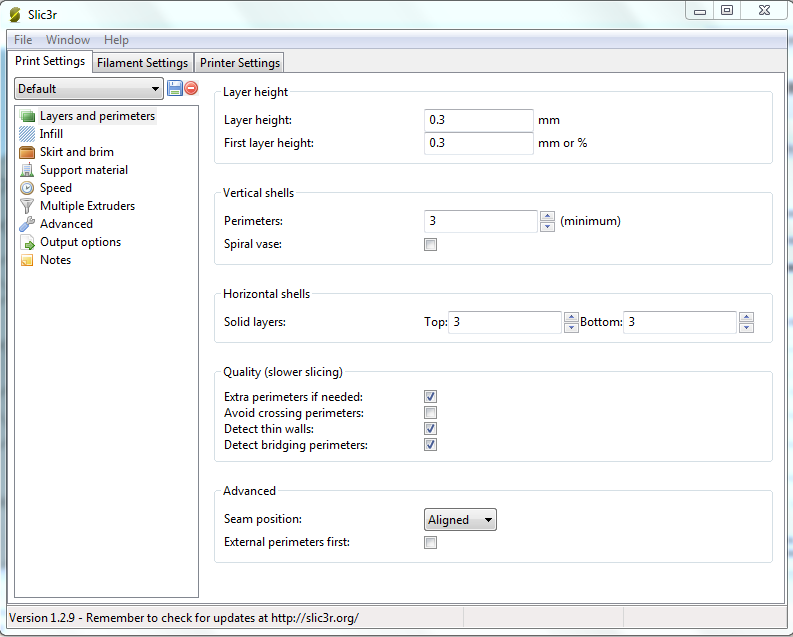Decrease Perimeters with the down arrow
Screen dimensions: 793x637
point(547,226)
